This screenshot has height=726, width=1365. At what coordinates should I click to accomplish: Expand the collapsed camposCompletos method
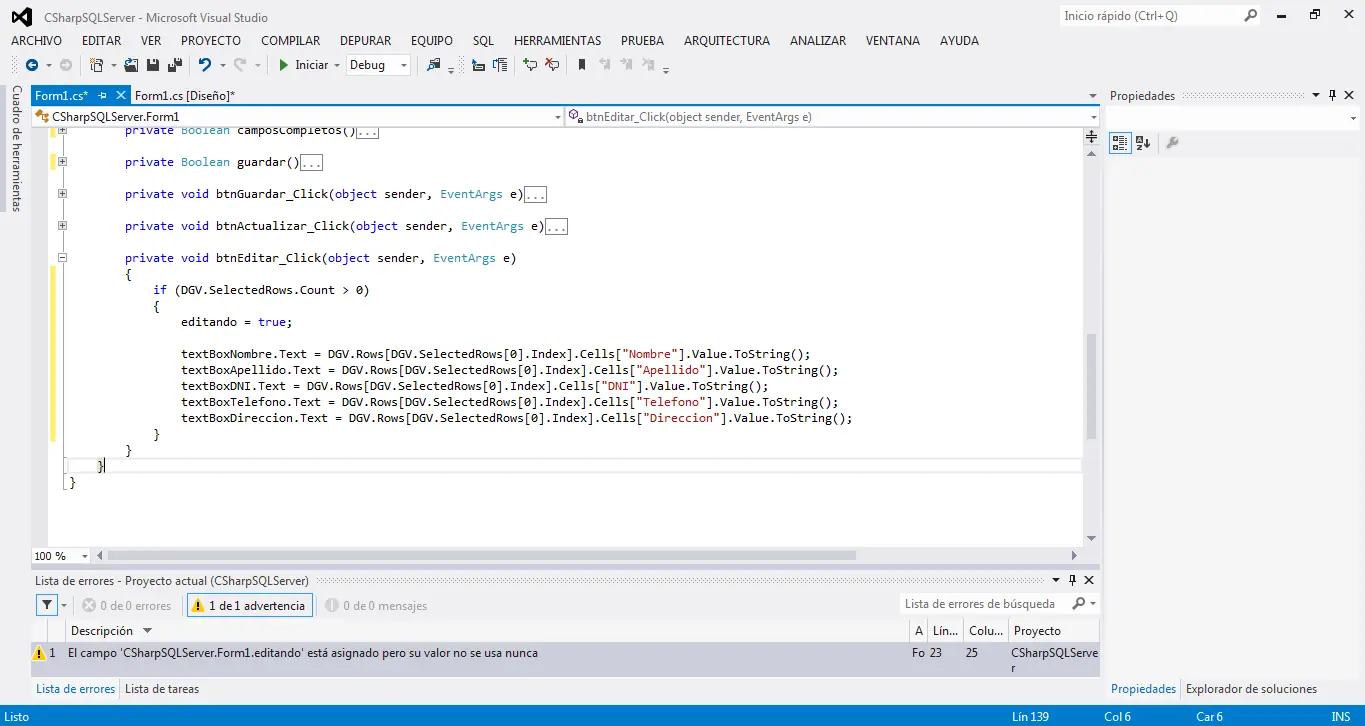tap(62, 131)
